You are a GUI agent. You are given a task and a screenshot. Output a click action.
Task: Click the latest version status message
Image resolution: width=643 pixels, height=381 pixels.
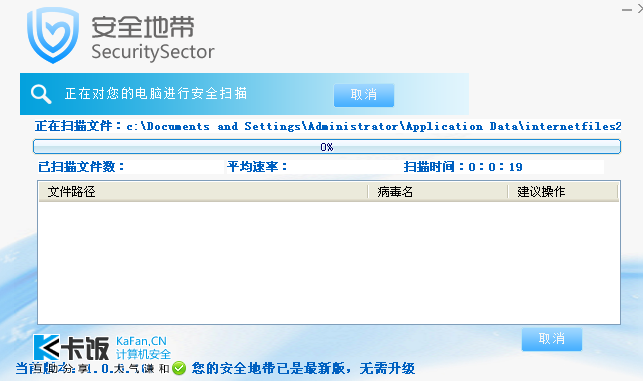[303, 368]
